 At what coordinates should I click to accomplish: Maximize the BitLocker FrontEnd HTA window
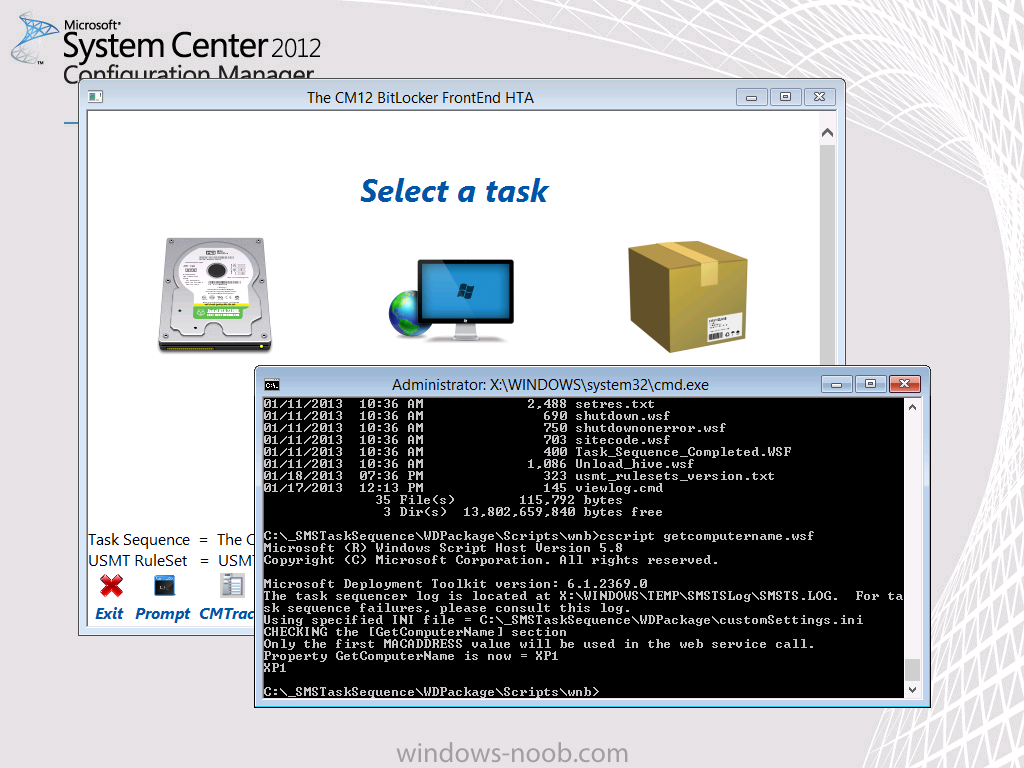786,97
